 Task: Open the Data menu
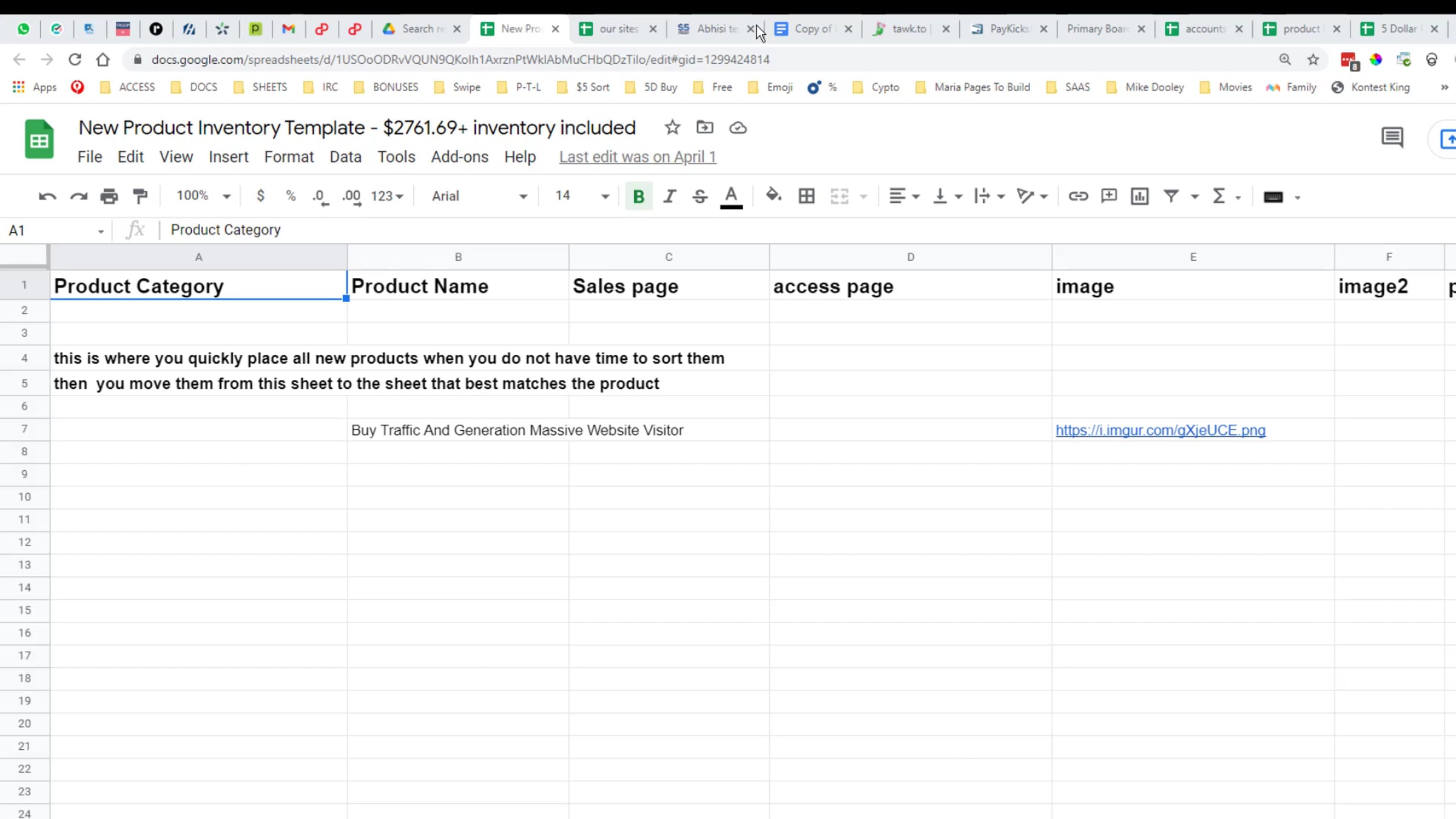346,157
